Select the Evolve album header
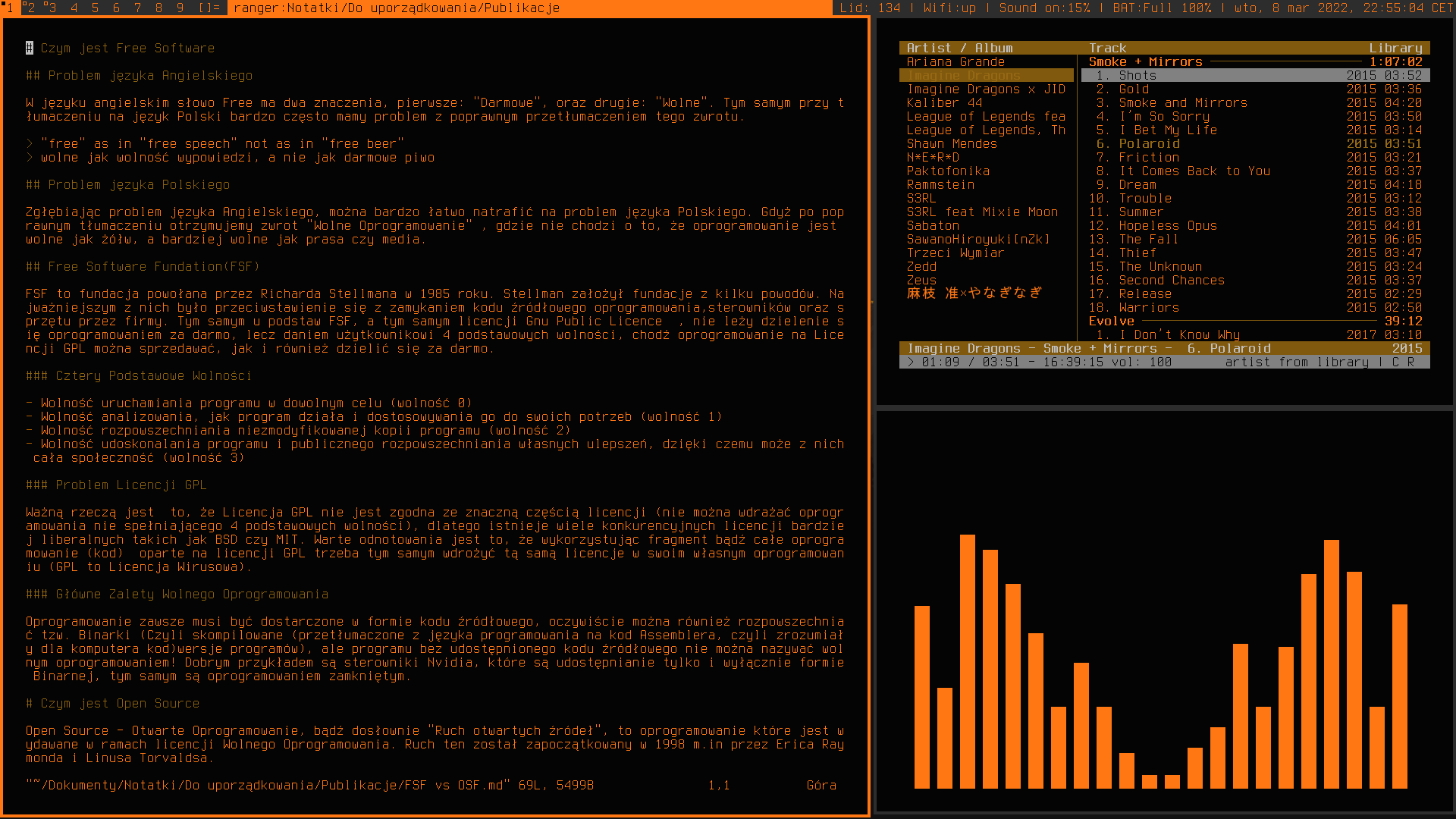The image size is (1456, 819). pyautogui.click(x=1111, y=322)
